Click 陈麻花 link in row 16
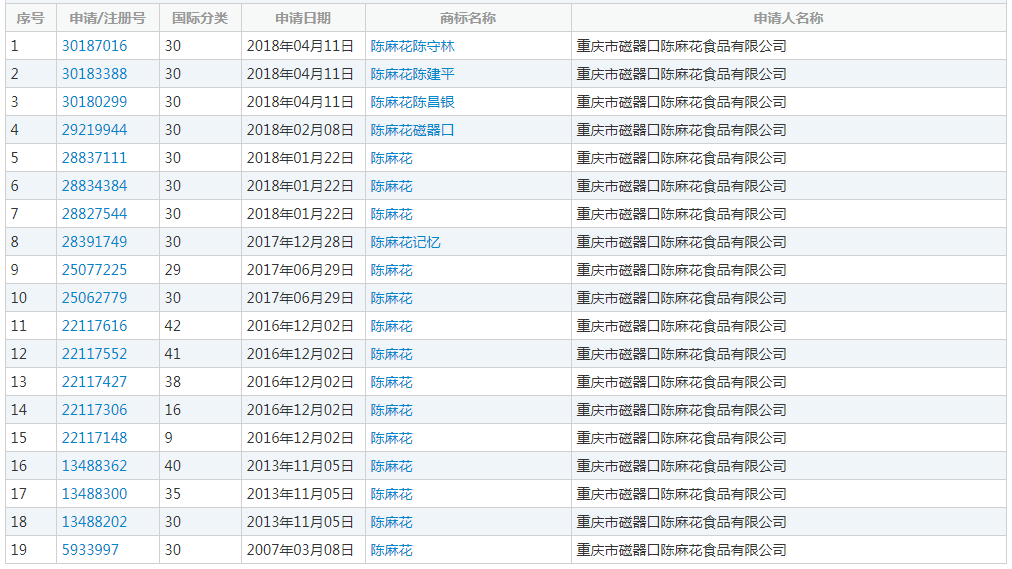This screenshot has height=569, width=1012. click(x=391, y=466)
